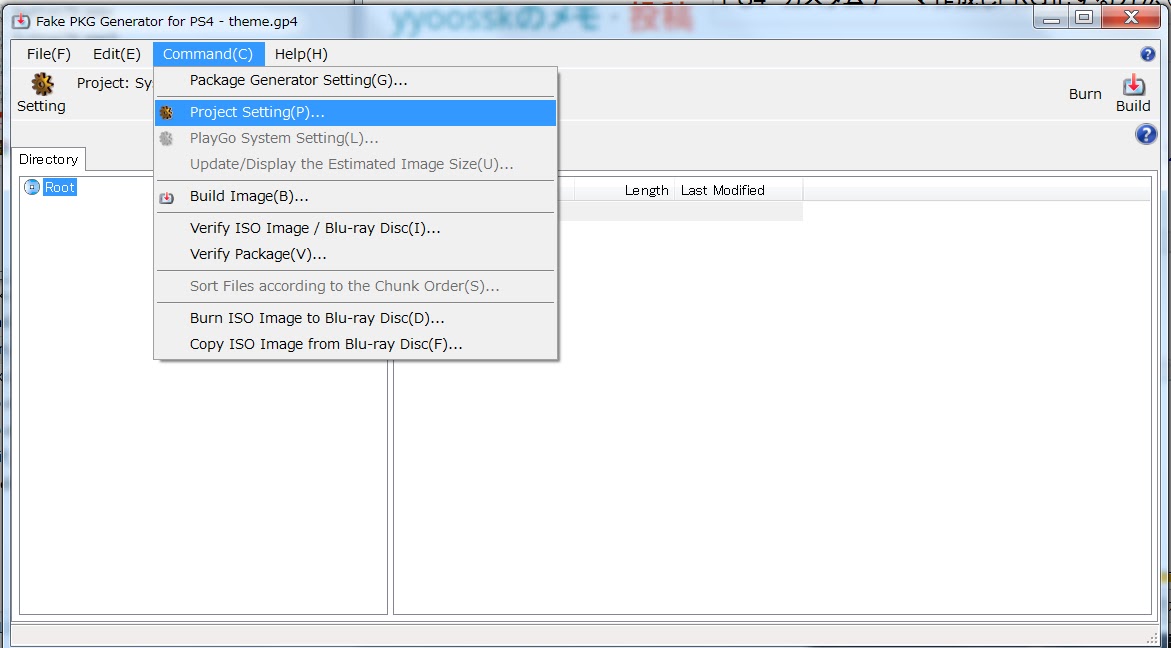The image size is (1171, 648).
Task: Choose Verify Package(V)... entry
Action: 355,255
